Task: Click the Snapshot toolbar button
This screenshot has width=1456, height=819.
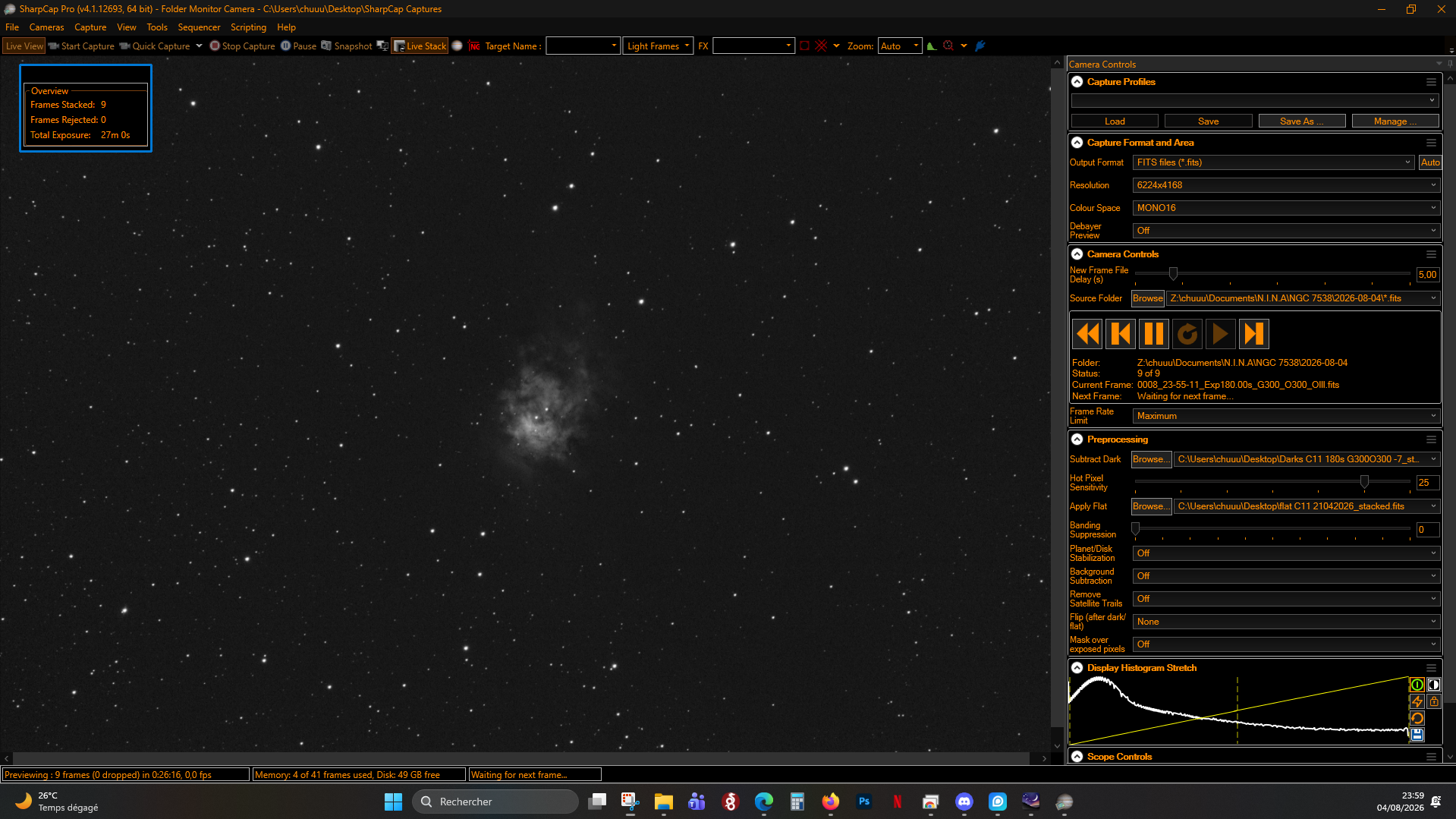Action: (x=347, y=46)
